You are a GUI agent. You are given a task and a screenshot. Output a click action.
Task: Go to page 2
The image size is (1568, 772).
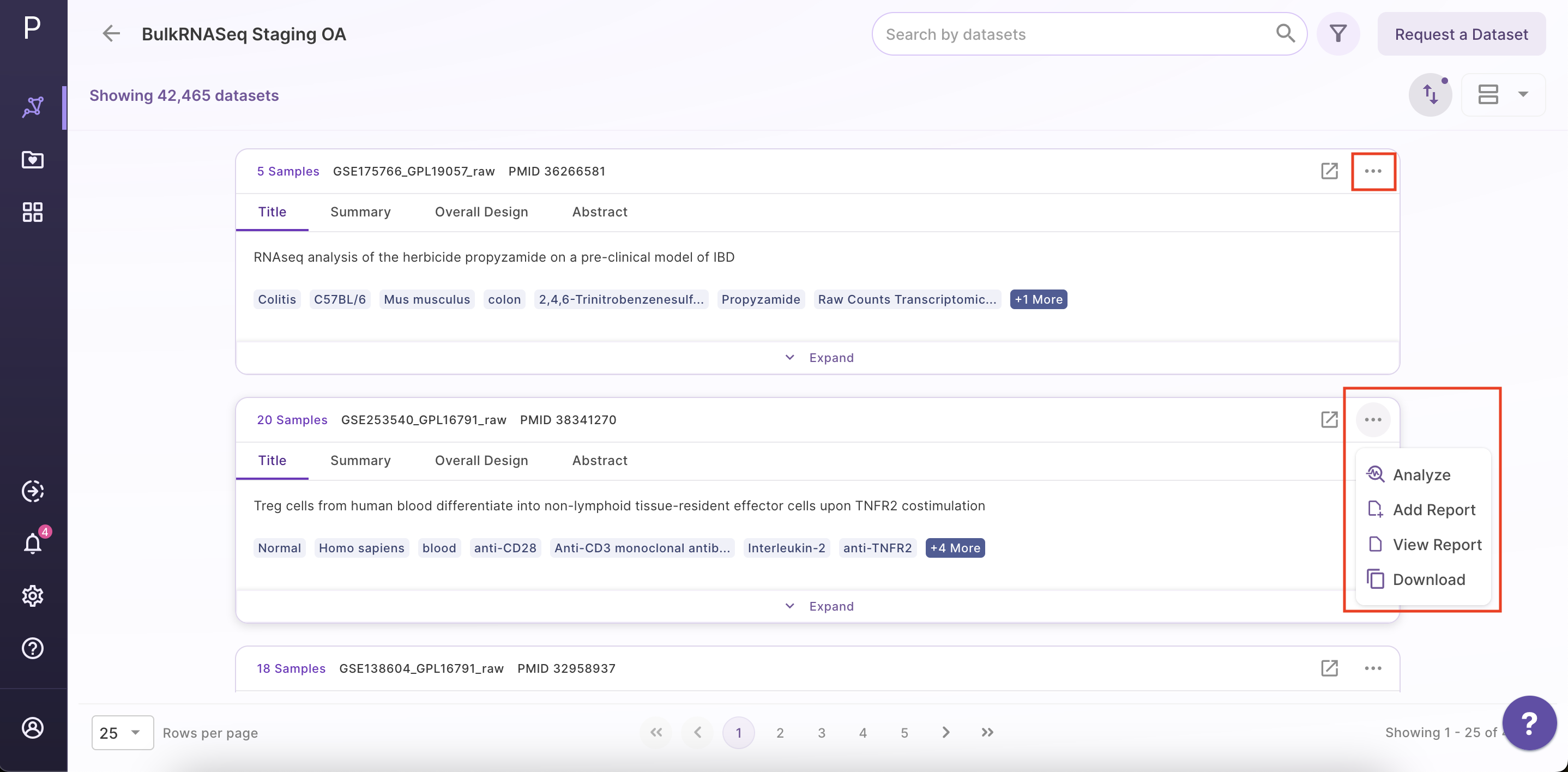[780, 732]
